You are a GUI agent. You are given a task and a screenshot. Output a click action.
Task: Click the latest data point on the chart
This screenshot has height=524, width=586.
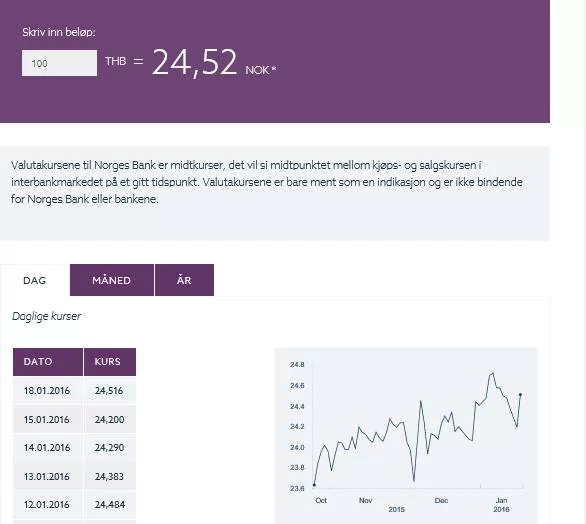click(x=520, y=395)
